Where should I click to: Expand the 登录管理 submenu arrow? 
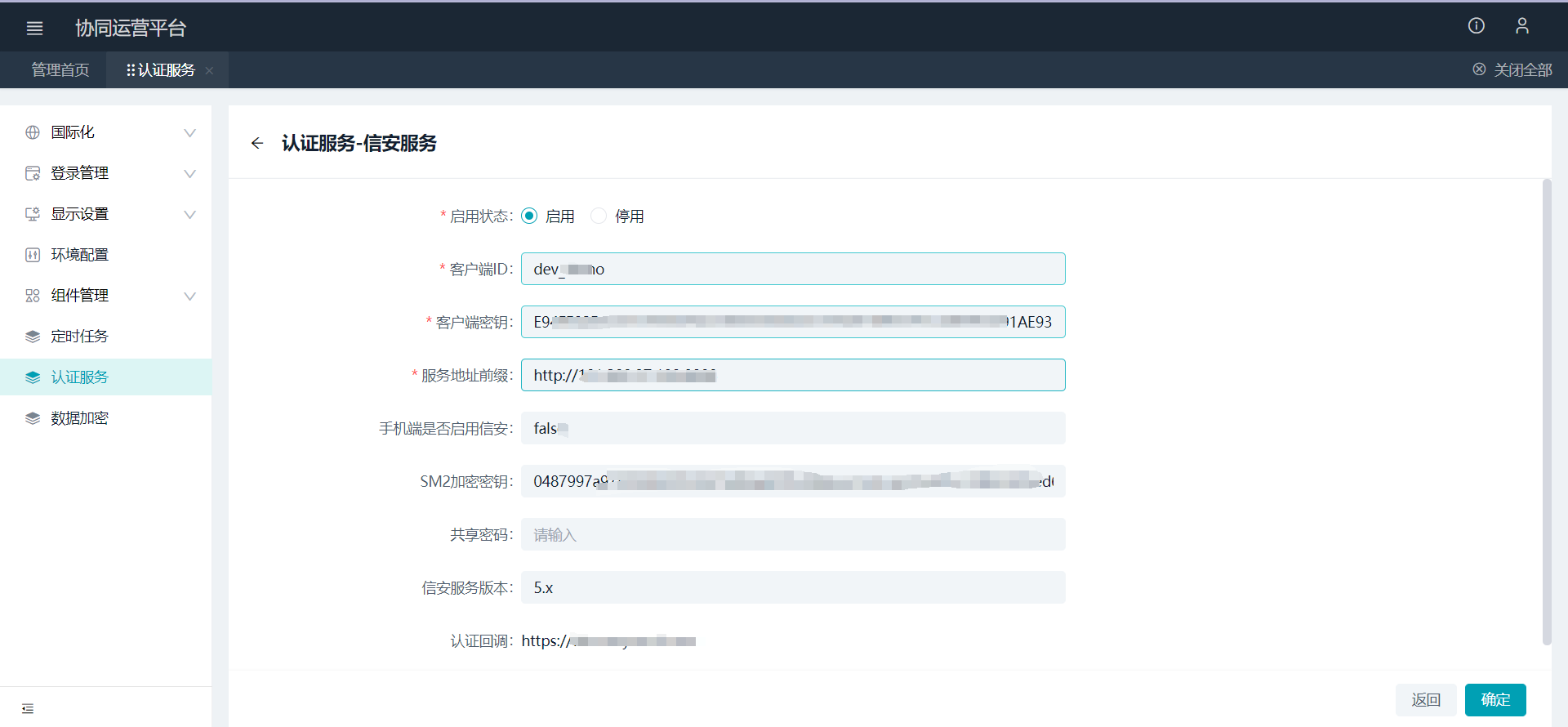click(189, 174)
